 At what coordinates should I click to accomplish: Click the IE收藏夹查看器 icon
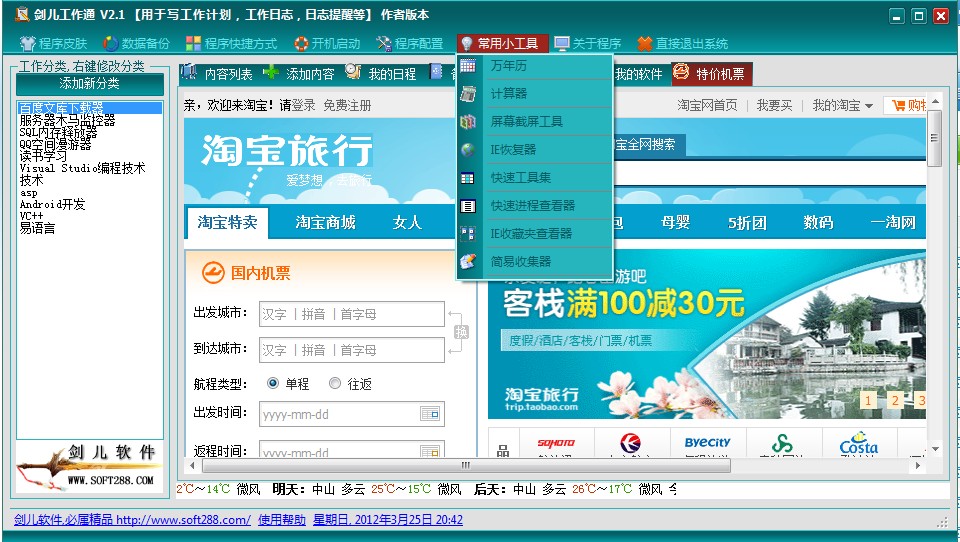tap(468, 233)
